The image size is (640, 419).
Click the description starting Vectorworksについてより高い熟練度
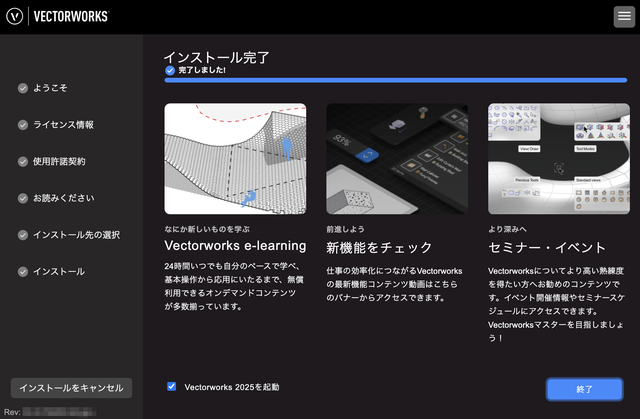pyautogui.click(x=556, y=304)
